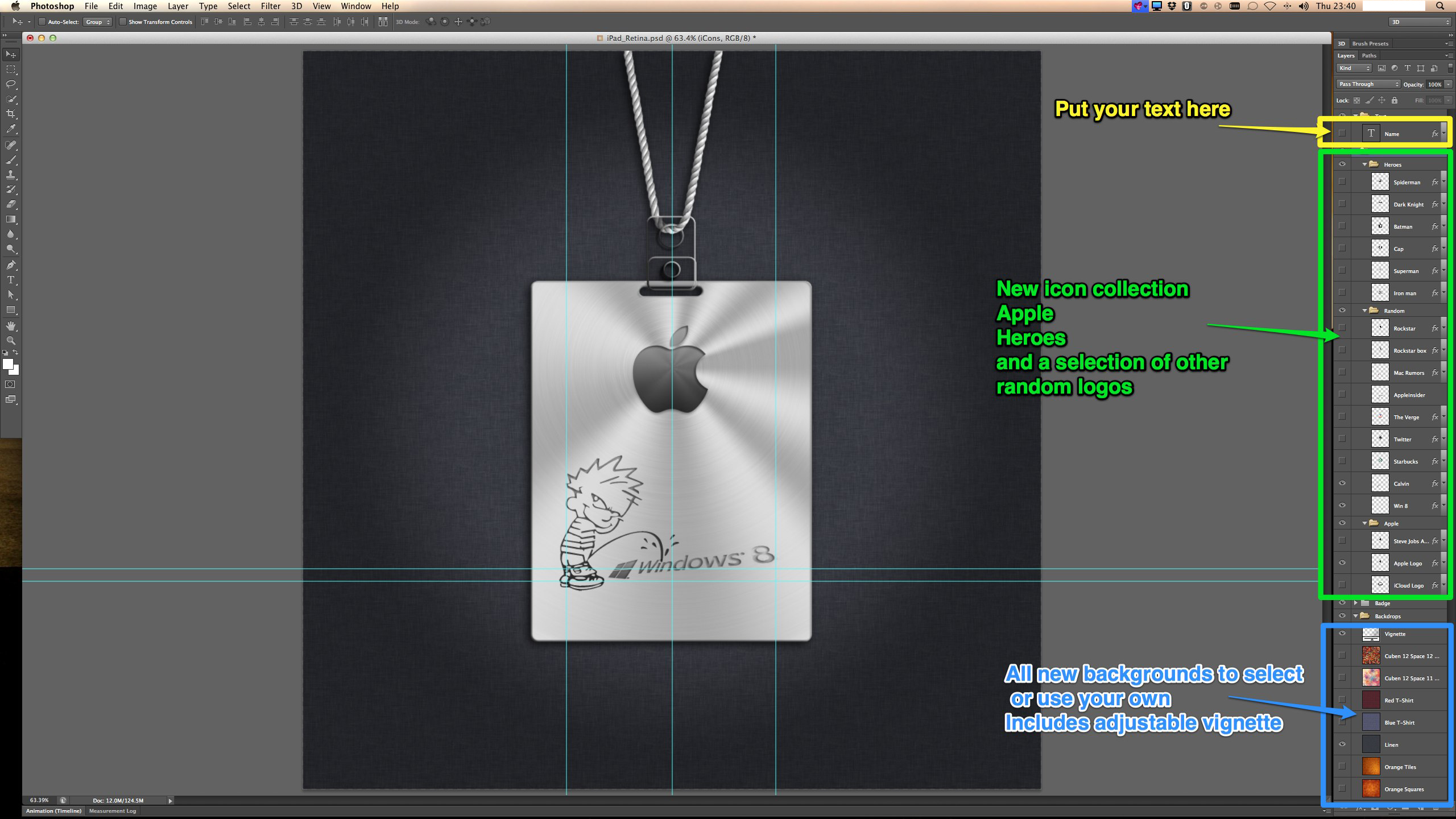1456x819 pixels.
Task: Open Measurement Log tab
Action: [x=113, y=811]
